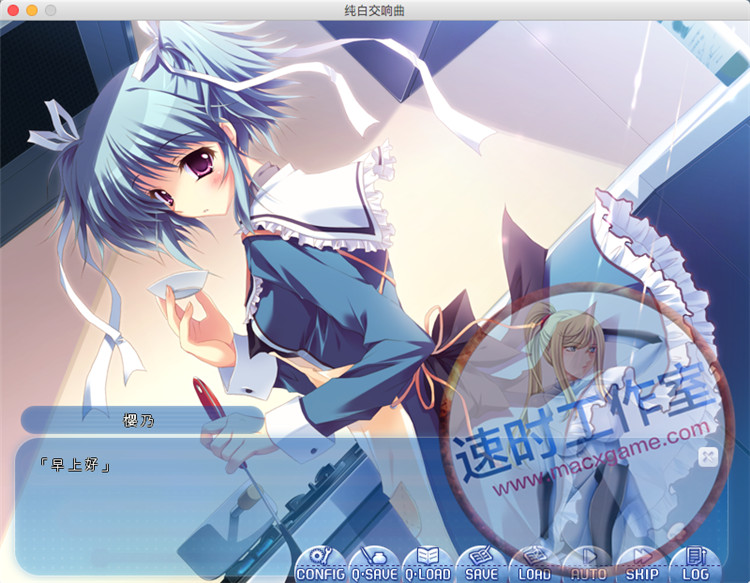Toggle AUTO play mode
This screenshot has height=583, width=750.
tap(589, 565)
